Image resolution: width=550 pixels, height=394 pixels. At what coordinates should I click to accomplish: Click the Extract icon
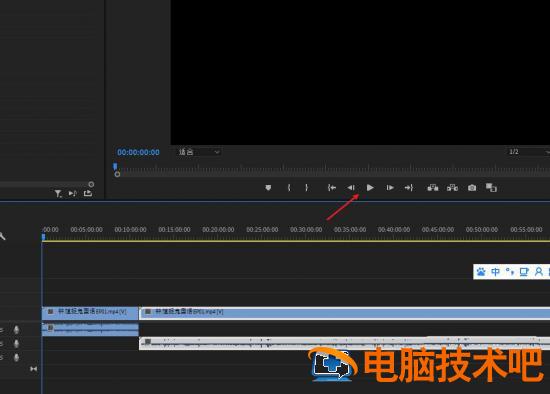pos(452,188)
